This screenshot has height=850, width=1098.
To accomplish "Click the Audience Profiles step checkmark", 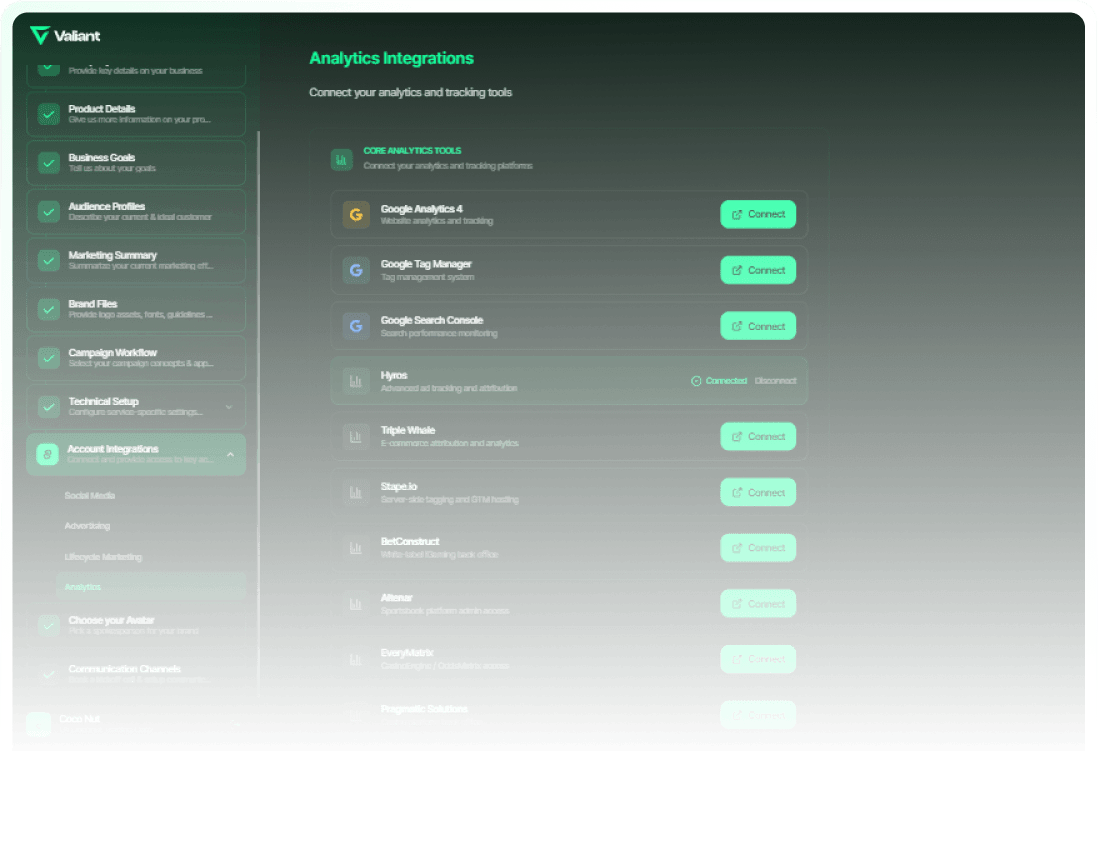I will point(48,211).
